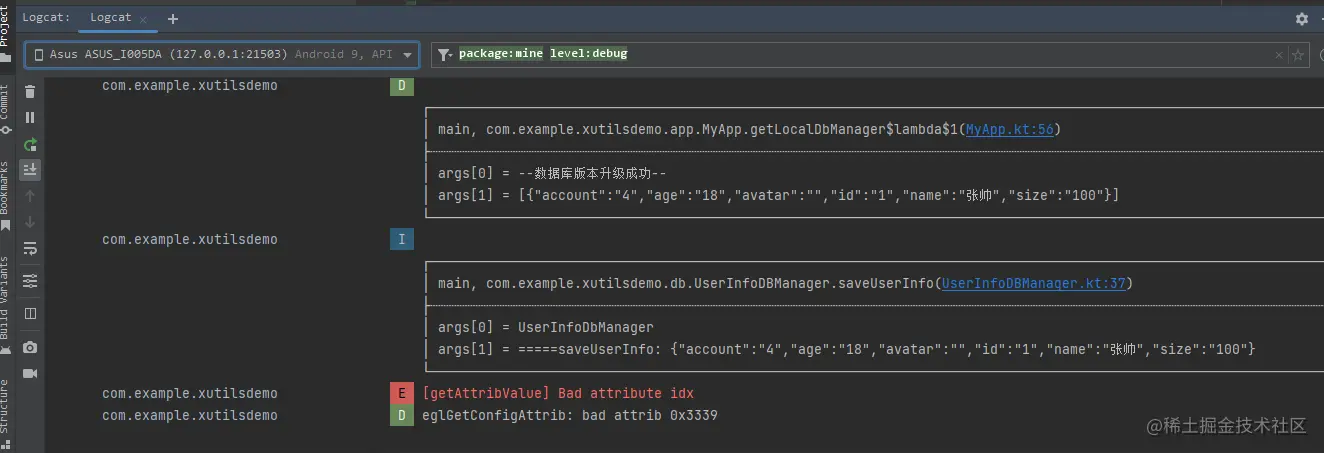Open the Asus ASUS_I005DA device dropdown
Viewport: 1324px width, 453px height.
click(222, 54)
